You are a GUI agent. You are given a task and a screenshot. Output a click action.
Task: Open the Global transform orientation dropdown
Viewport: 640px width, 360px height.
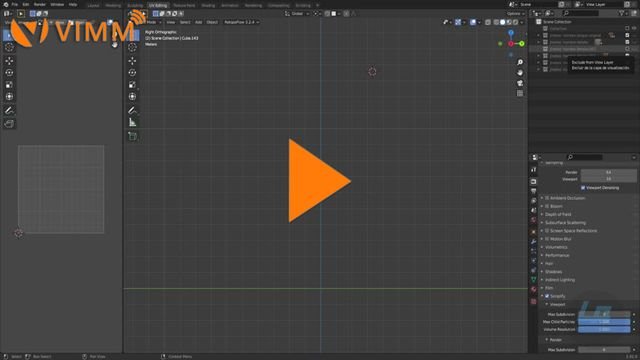(297, 13)
